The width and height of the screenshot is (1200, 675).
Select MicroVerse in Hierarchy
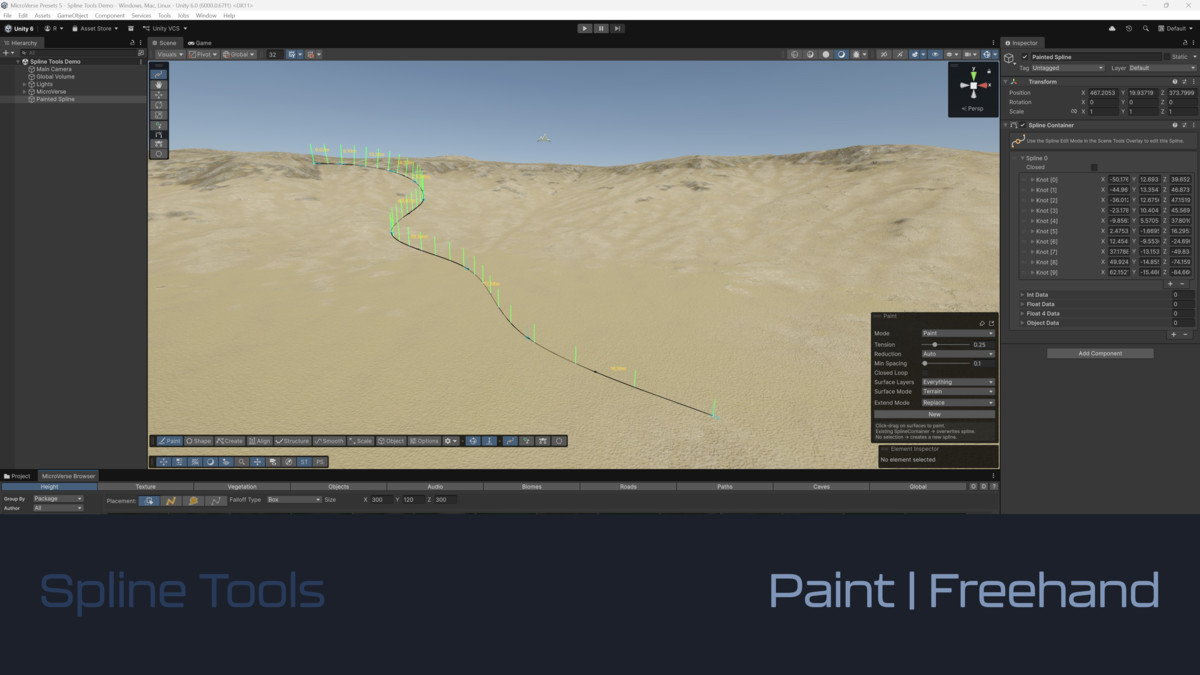tap(51, 92)
